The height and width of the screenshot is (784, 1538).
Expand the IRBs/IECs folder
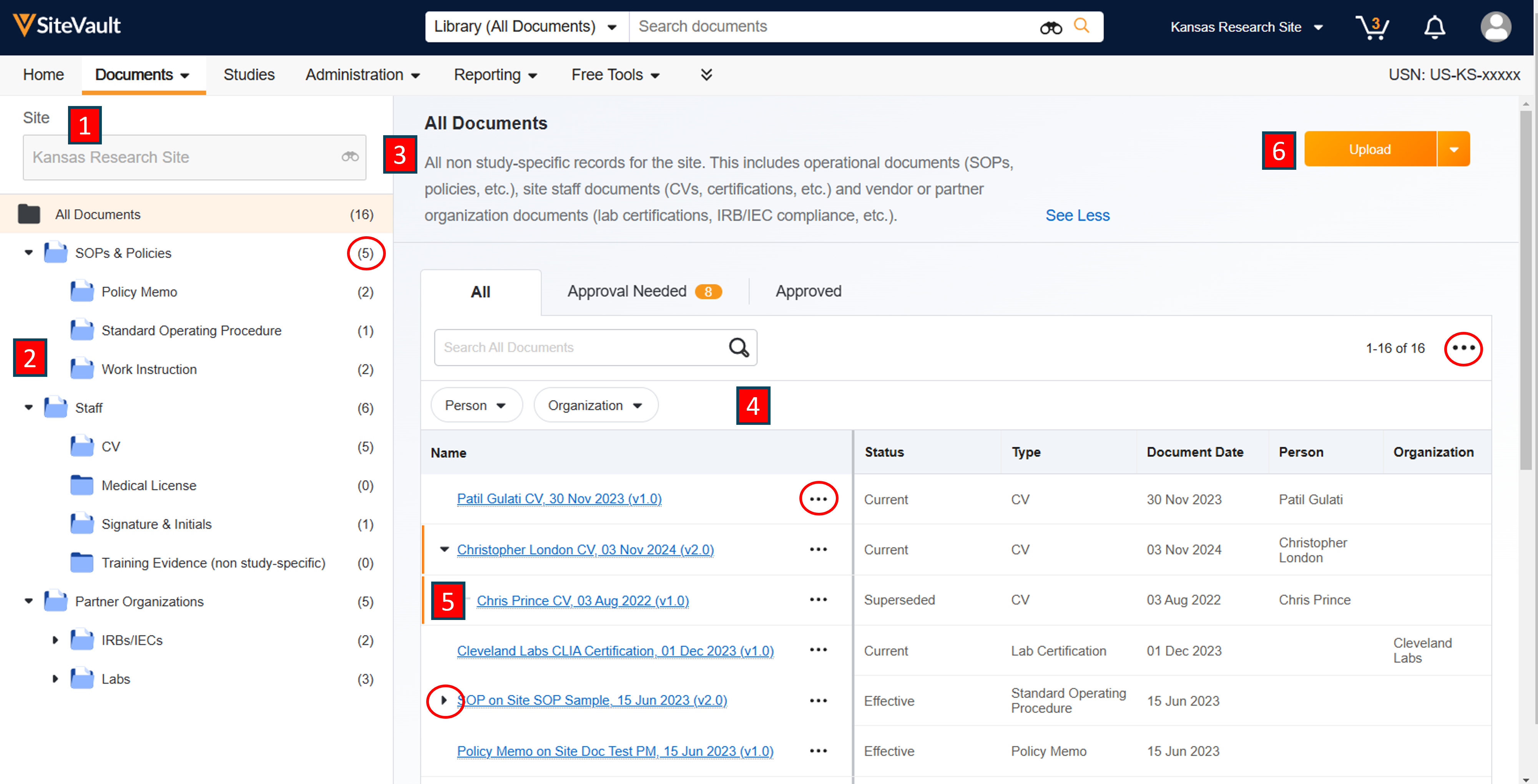(55, 640)
